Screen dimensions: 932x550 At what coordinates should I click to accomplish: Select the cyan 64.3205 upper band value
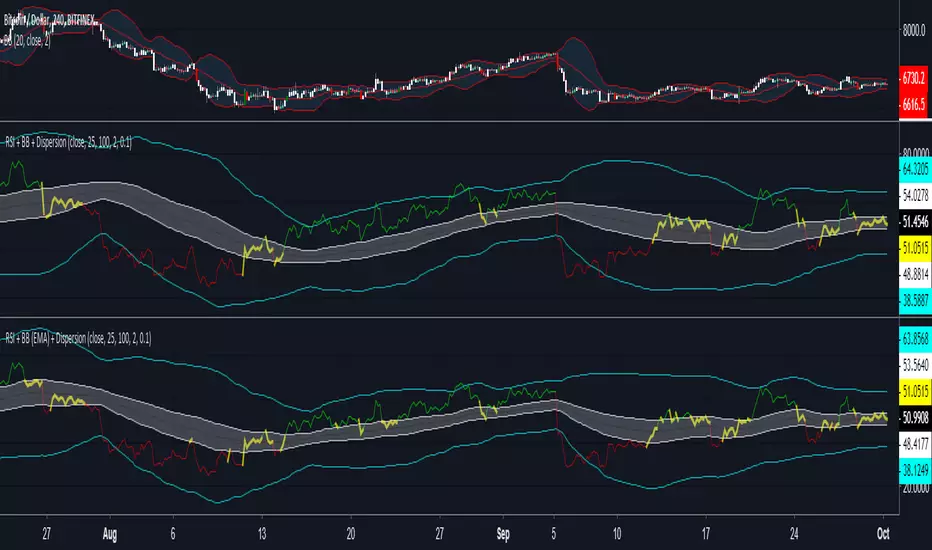pos(911,168)
